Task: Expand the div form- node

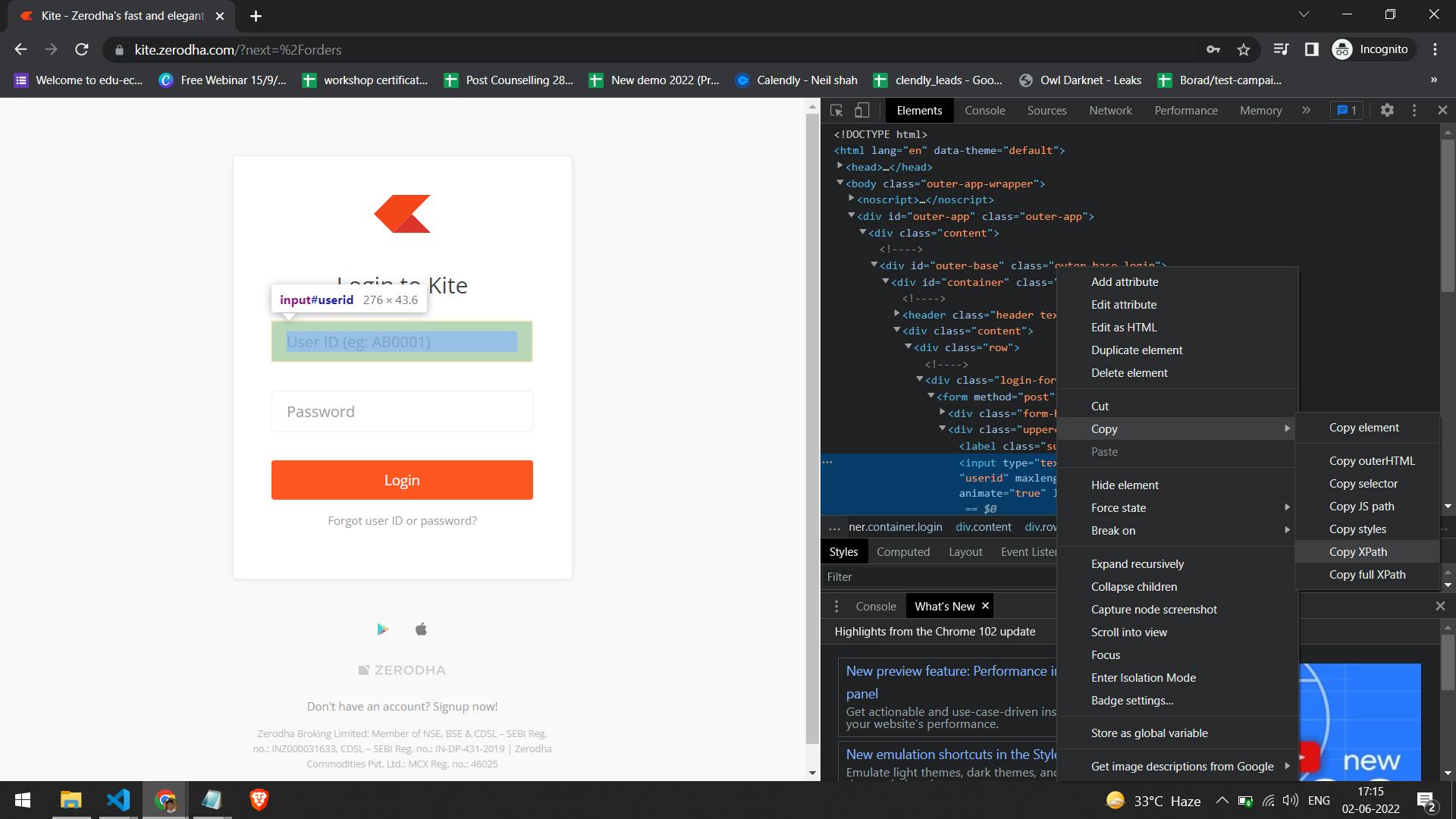Action: pos(943,413)
